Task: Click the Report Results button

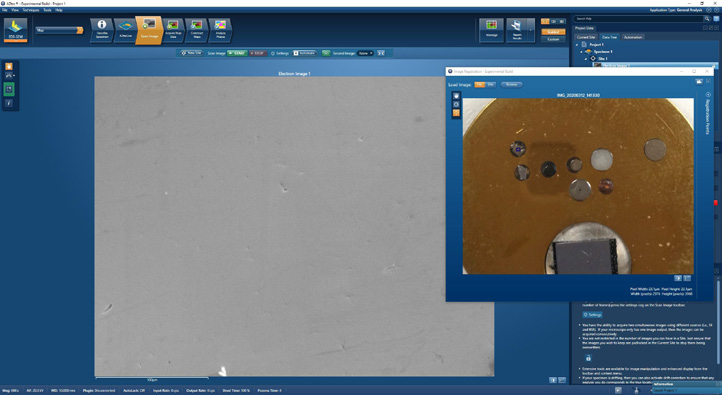Action: [x=517, y=30]
